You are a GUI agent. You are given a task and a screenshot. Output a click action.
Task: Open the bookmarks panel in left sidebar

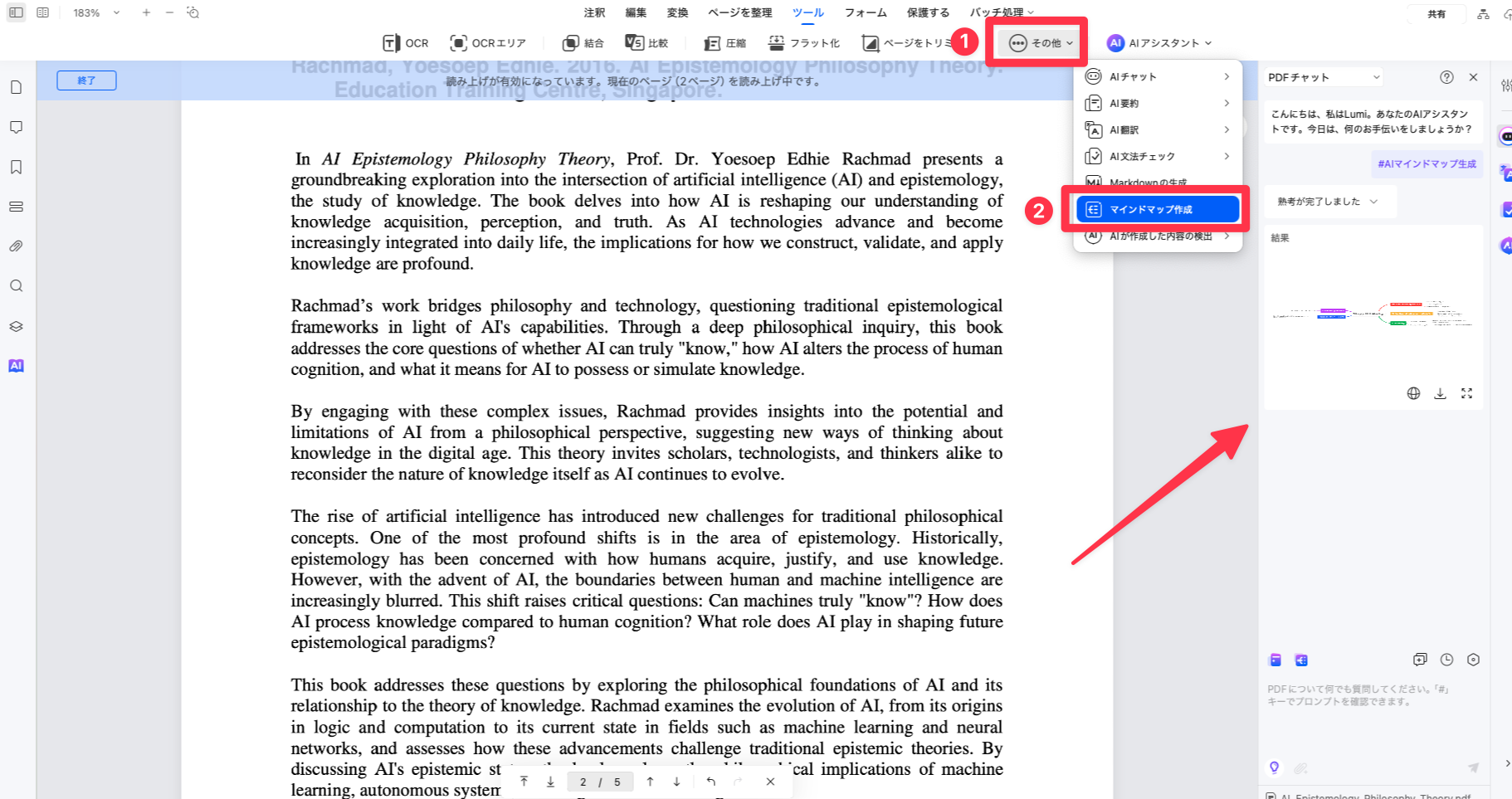[x=16, y=167]
